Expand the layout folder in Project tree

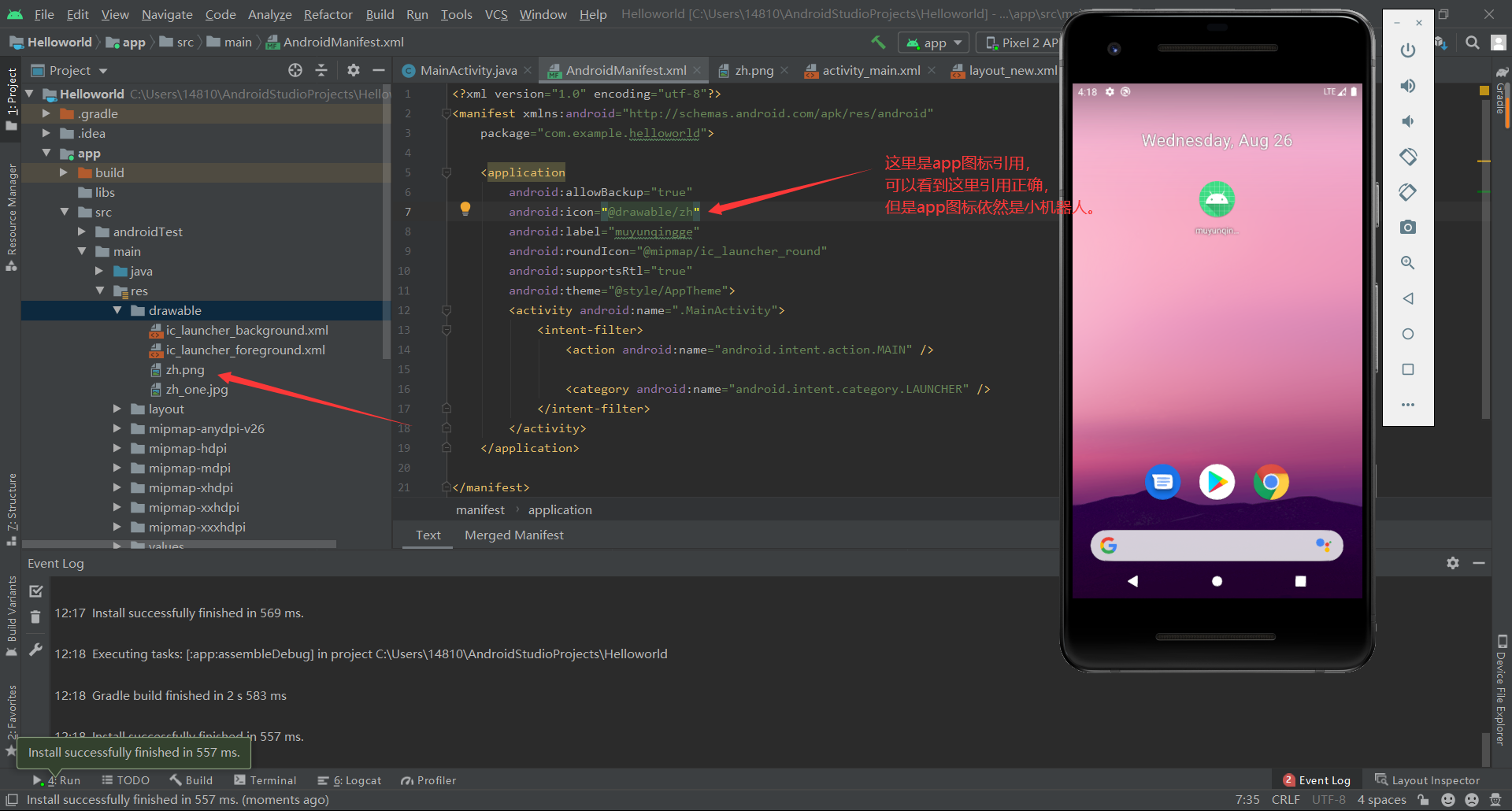coord(117,409)
